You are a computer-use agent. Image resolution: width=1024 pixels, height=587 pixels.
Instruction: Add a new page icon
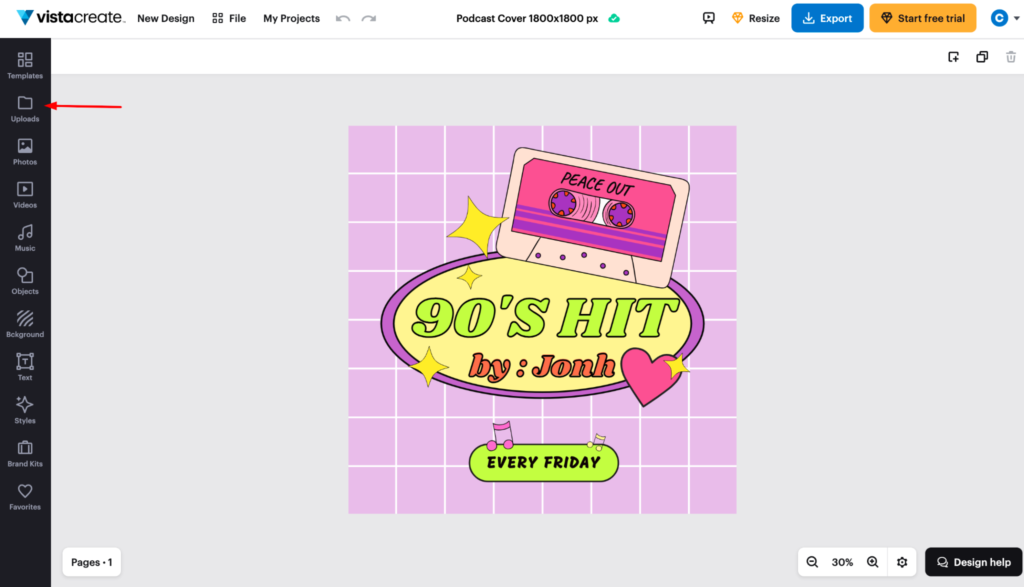[x=953, y=57]
